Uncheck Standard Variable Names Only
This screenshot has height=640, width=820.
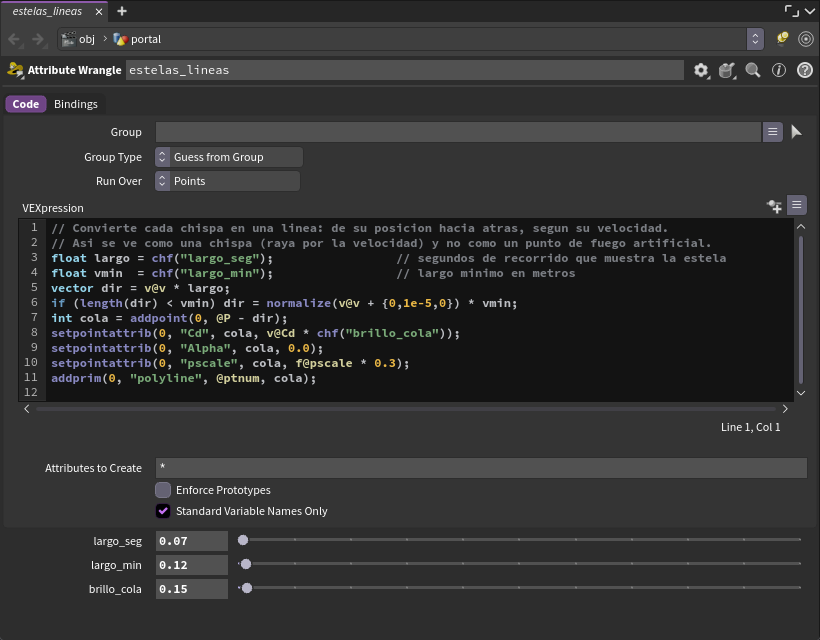pyautogui.click(x=163, y=511)
